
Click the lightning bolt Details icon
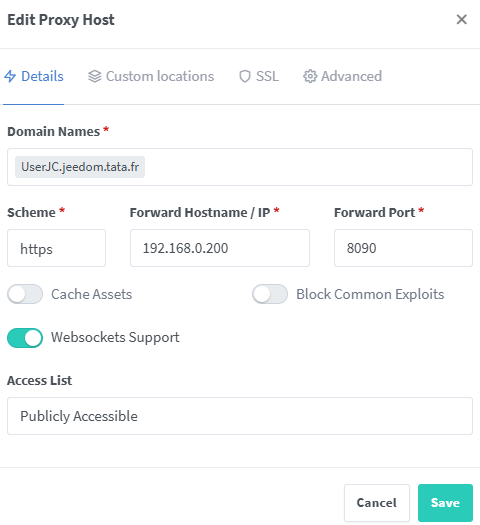click(x=10, y=76)
